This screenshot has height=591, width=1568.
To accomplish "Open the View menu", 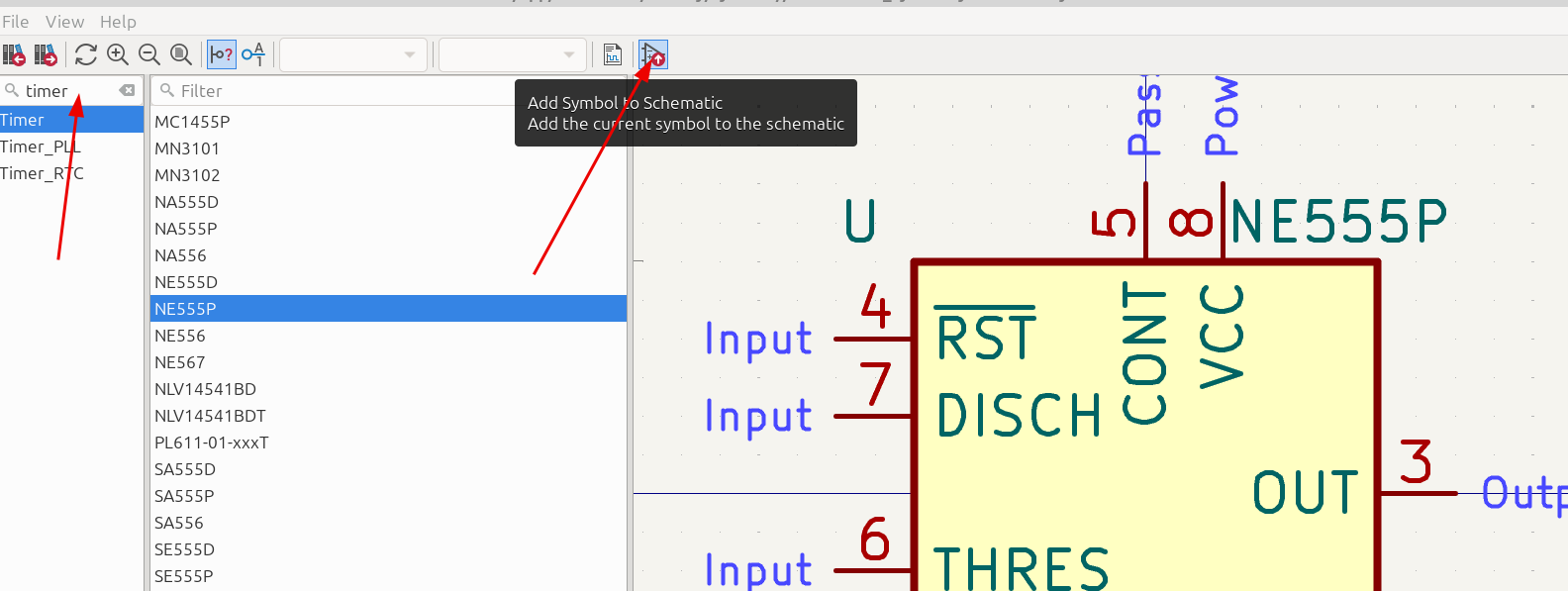I will 64,22.
